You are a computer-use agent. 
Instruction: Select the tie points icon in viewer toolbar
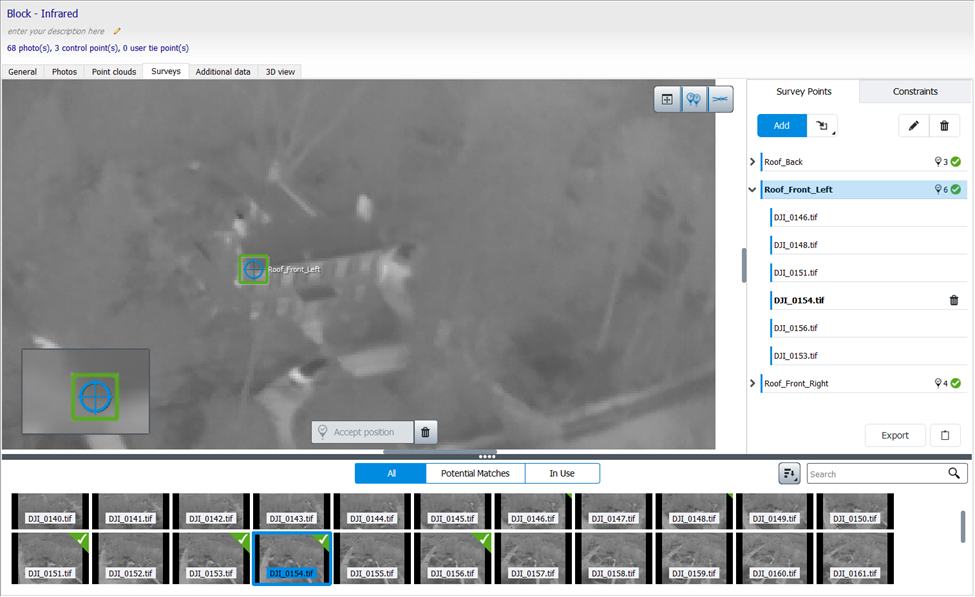coord(721,99)
